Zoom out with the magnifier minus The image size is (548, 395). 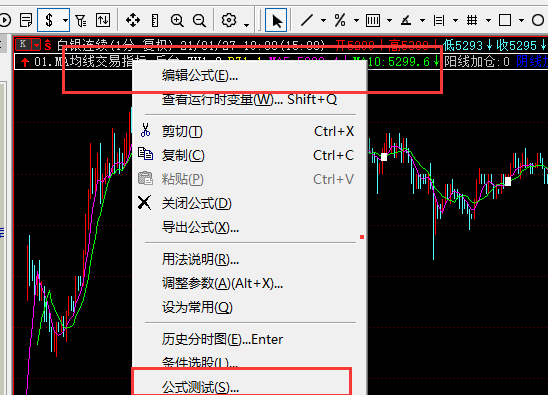[x=200, y=20]
